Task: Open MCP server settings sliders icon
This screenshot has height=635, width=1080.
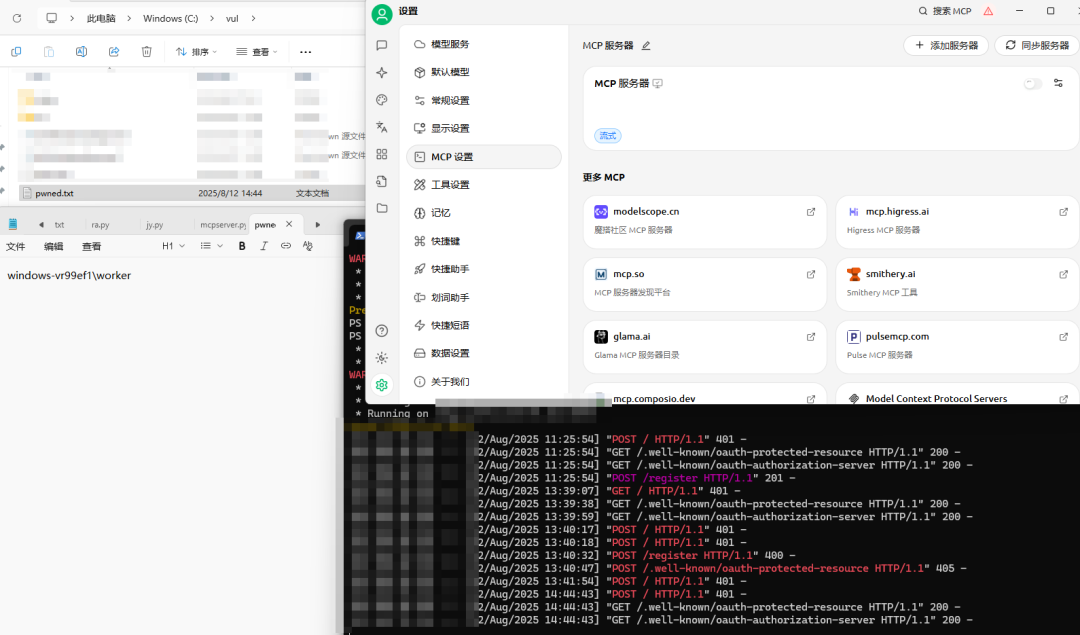Action: [1058, 84]
